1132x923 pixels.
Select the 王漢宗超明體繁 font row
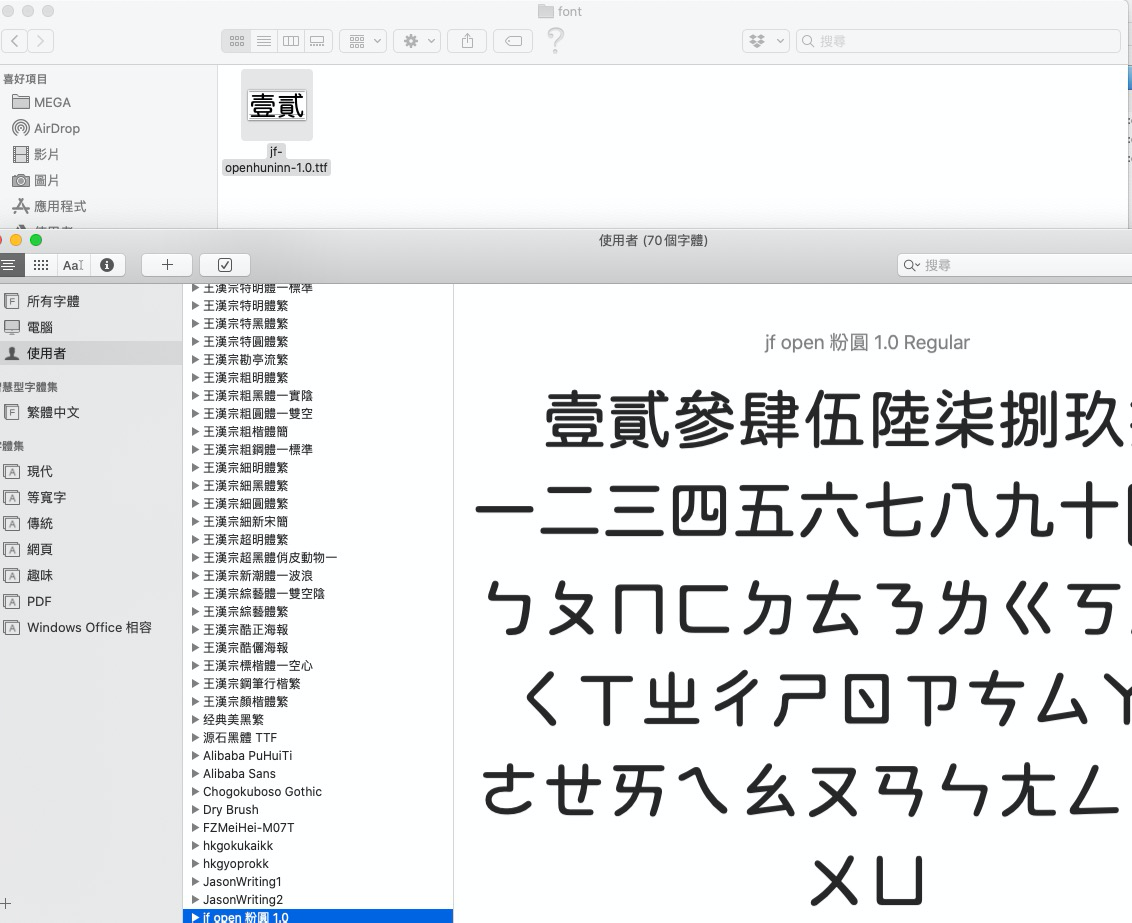pyautogui.click(x=318, y=540)
